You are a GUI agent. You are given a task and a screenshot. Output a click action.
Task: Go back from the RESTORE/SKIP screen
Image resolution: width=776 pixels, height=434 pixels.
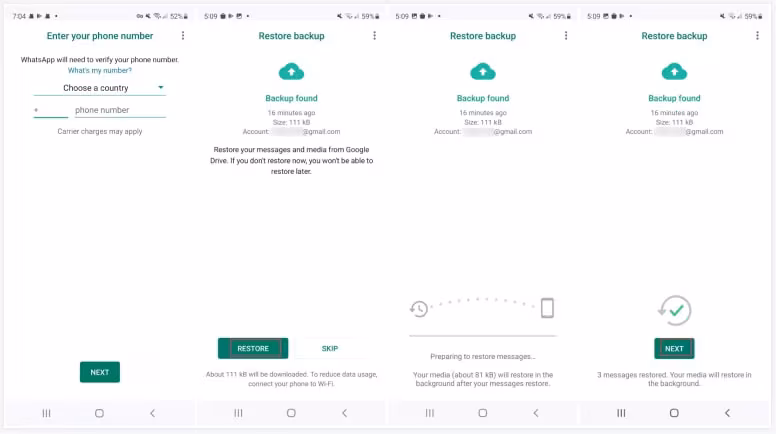(x=344, y=413)
